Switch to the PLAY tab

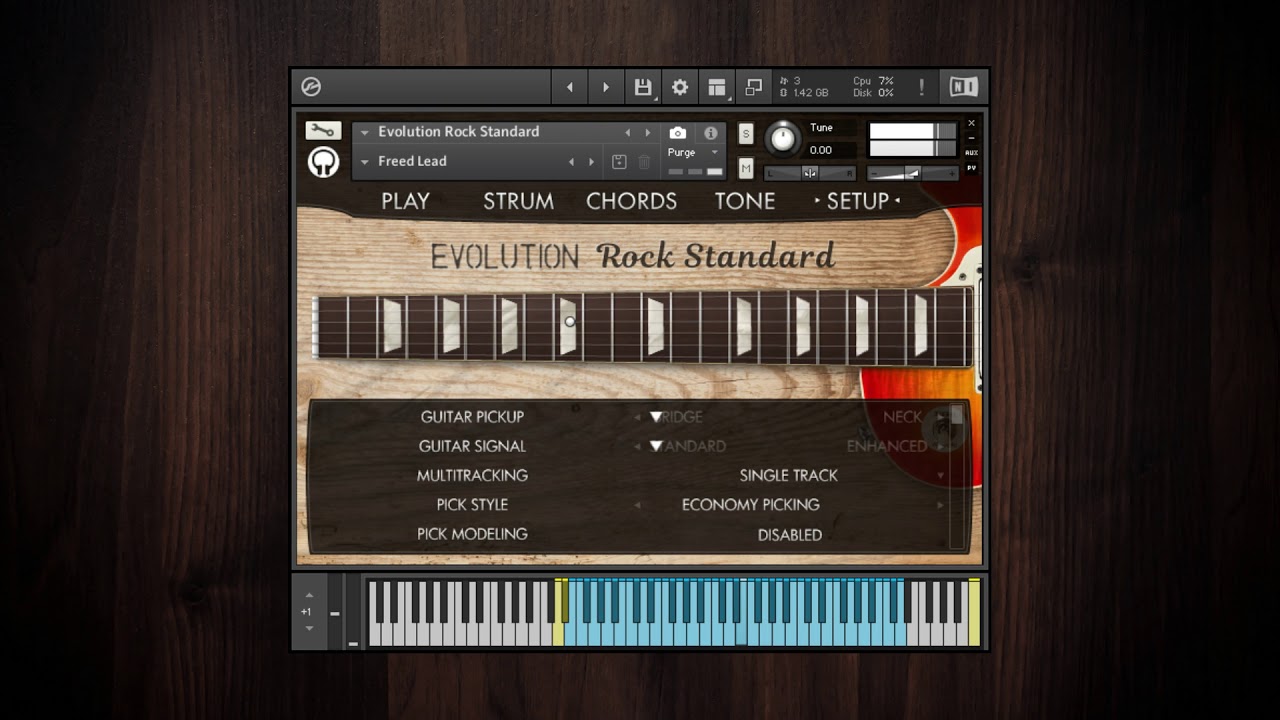click(405, 201)
